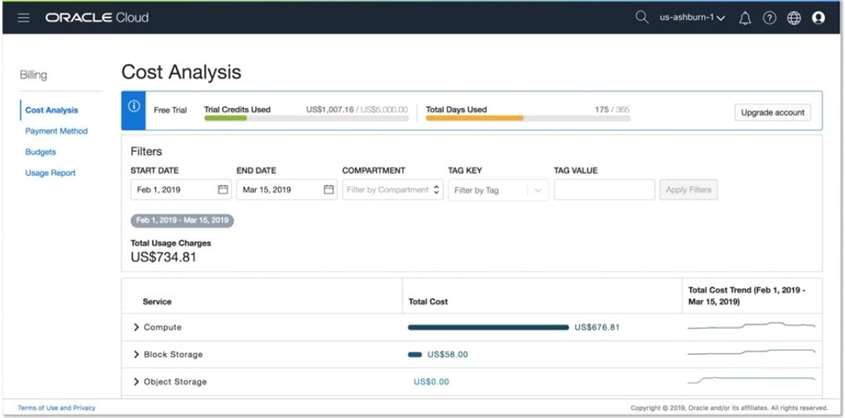Open the search magnifier icon
This screenshot has height=418, width=845.
pos(641,17)
